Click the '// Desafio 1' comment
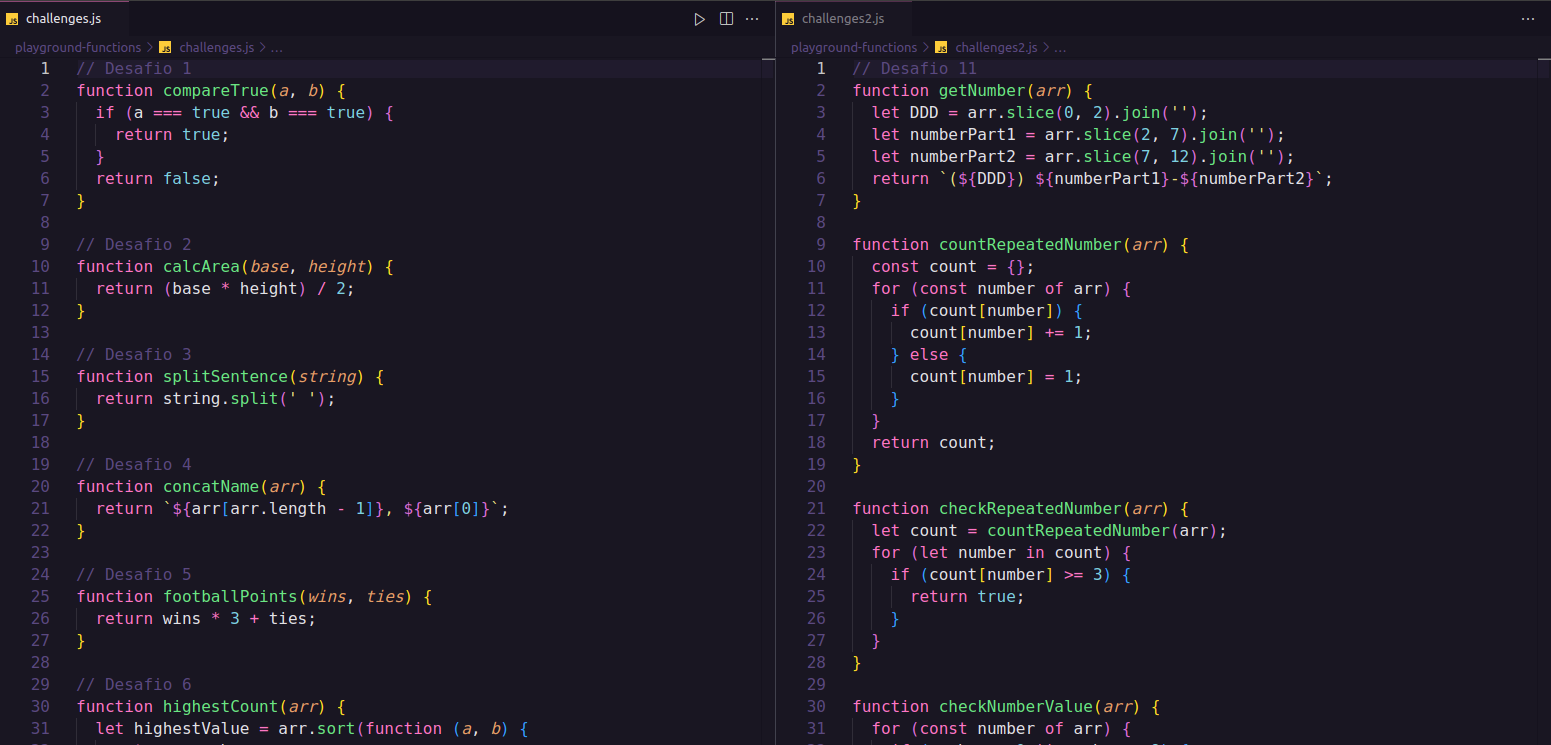Viewport: 1551px width, 745px height. [x=134, y=68]
